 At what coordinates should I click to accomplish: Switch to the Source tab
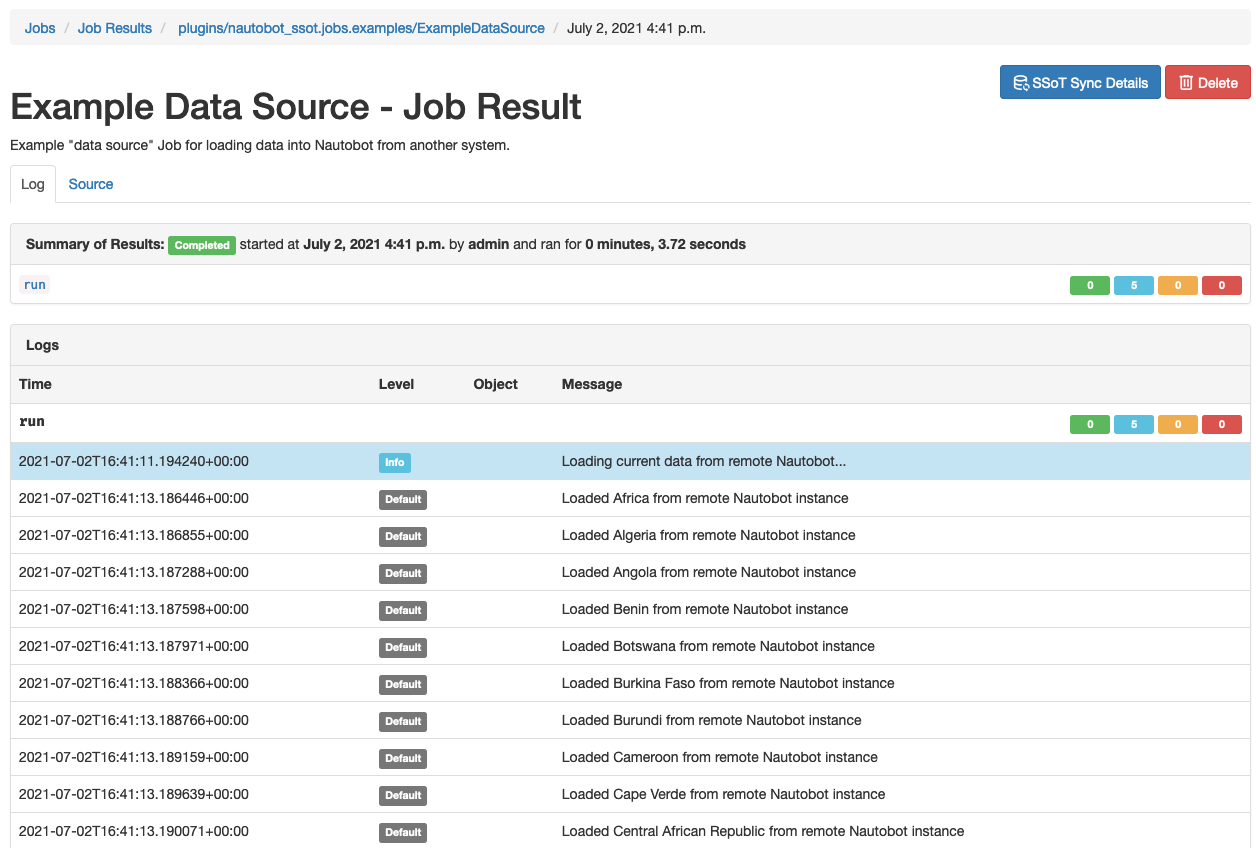pos(90,184)
